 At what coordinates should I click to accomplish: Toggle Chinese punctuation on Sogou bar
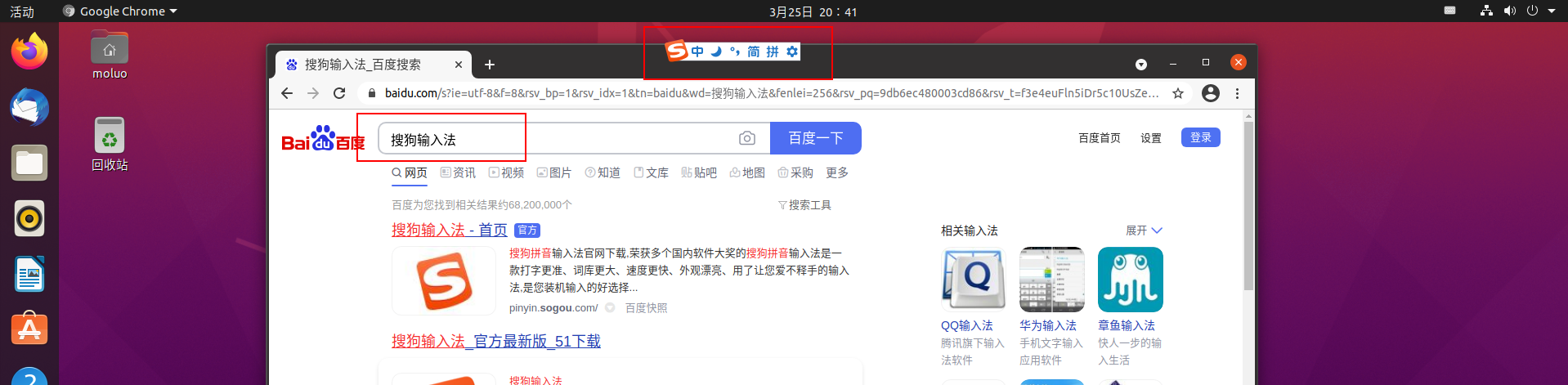click(x=735, y=51)
